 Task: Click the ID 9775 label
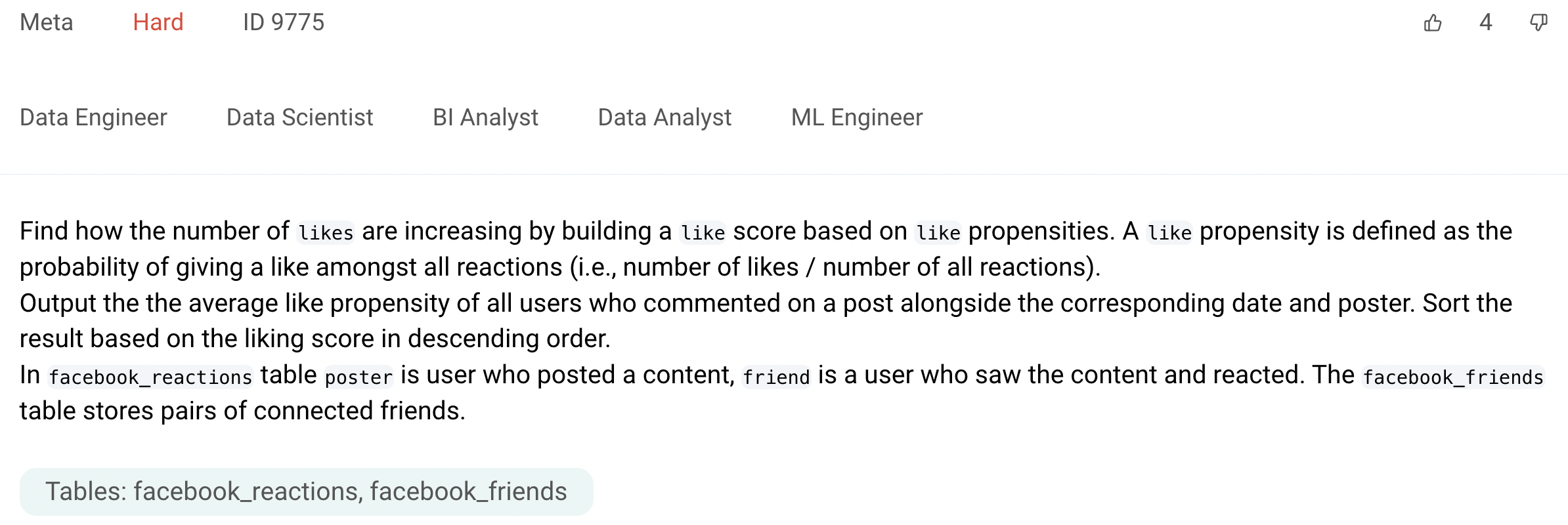[x=284, y=23]
